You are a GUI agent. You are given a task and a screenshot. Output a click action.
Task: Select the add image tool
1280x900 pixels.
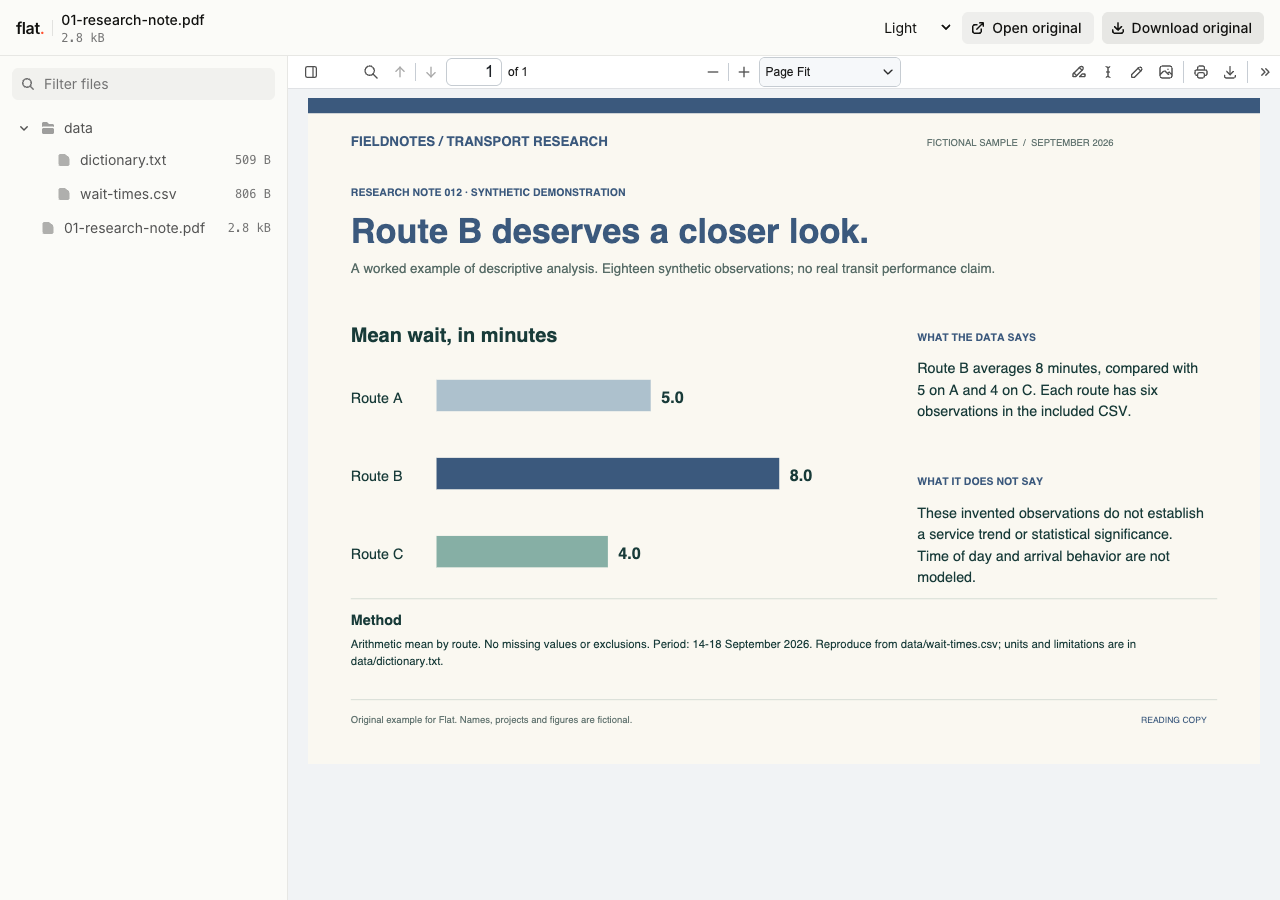[x=1166, y=72]
